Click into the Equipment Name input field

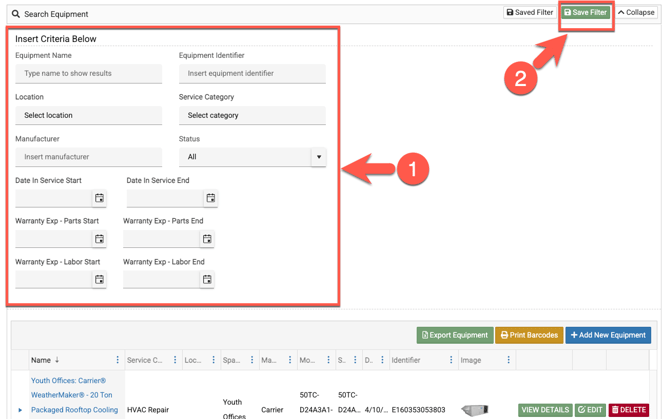[x=88, y=73]
